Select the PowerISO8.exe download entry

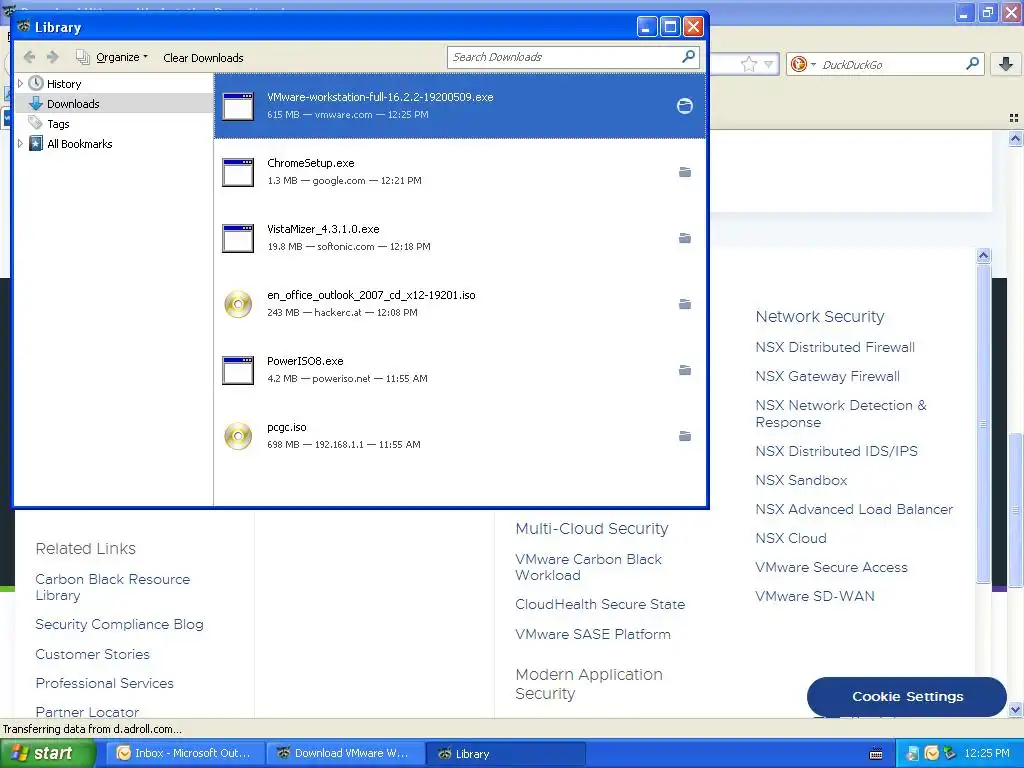[460, 370]
